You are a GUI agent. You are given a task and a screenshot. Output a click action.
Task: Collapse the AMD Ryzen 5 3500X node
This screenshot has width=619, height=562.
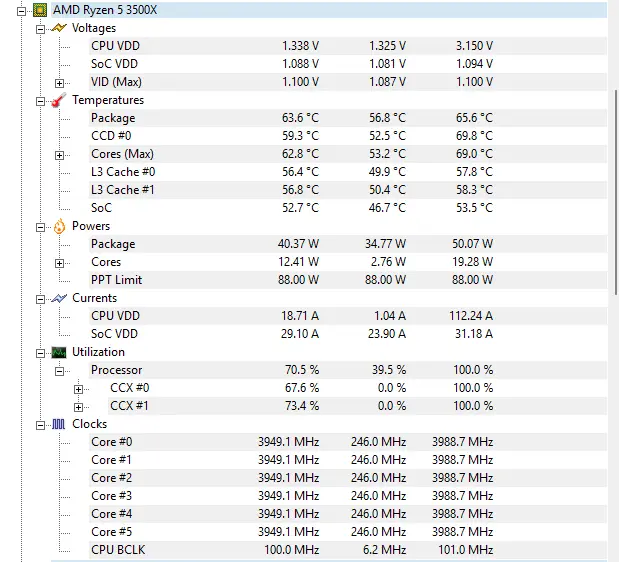click(21, 11)
